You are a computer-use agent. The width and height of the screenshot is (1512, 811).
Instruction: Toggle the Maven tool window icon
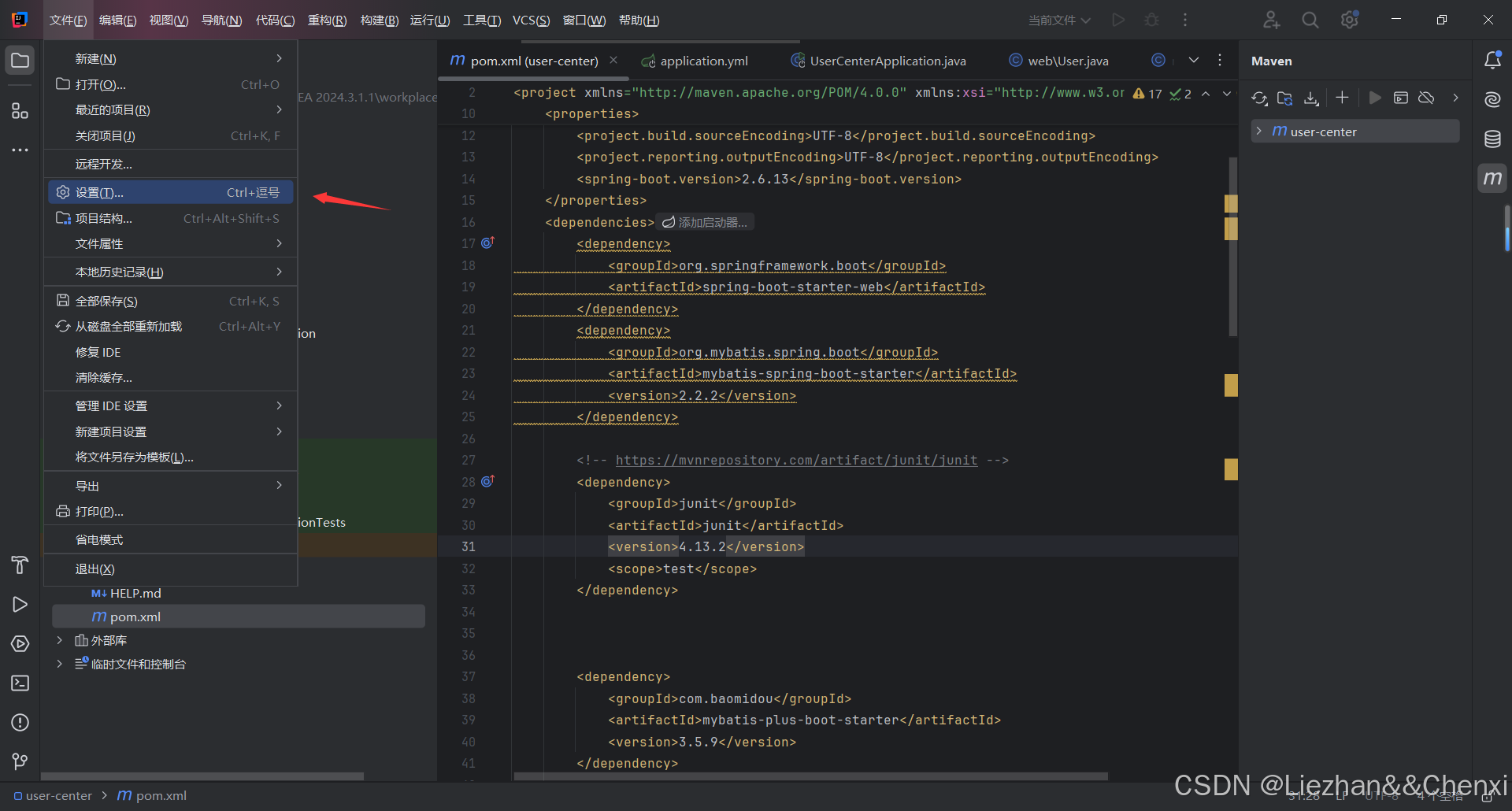point(1492,178)
